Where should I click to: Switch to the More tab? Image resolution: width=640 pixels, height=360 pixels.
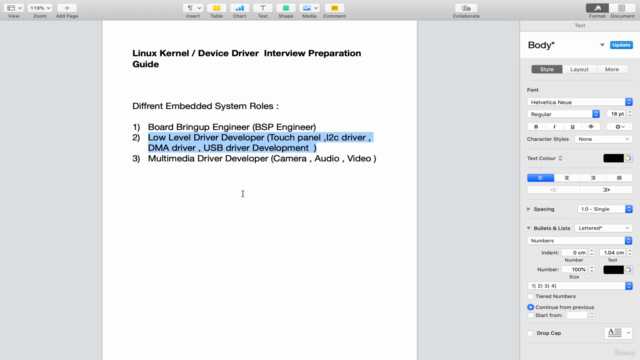click(x=612, y=69)
